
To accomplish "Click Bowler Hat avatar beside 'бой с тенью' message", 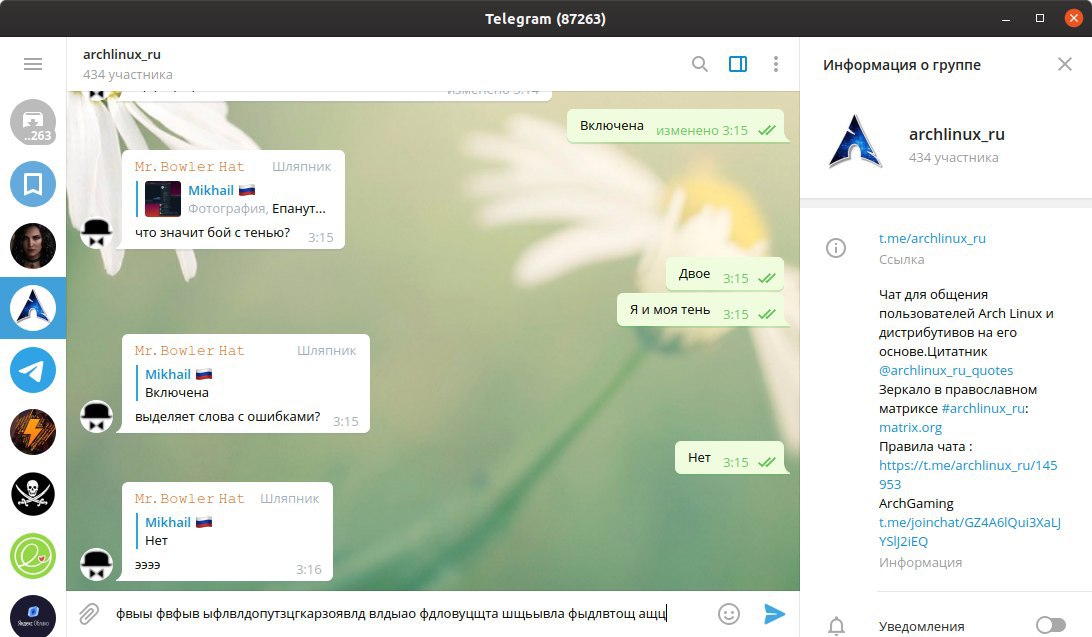I will (96, 233).
